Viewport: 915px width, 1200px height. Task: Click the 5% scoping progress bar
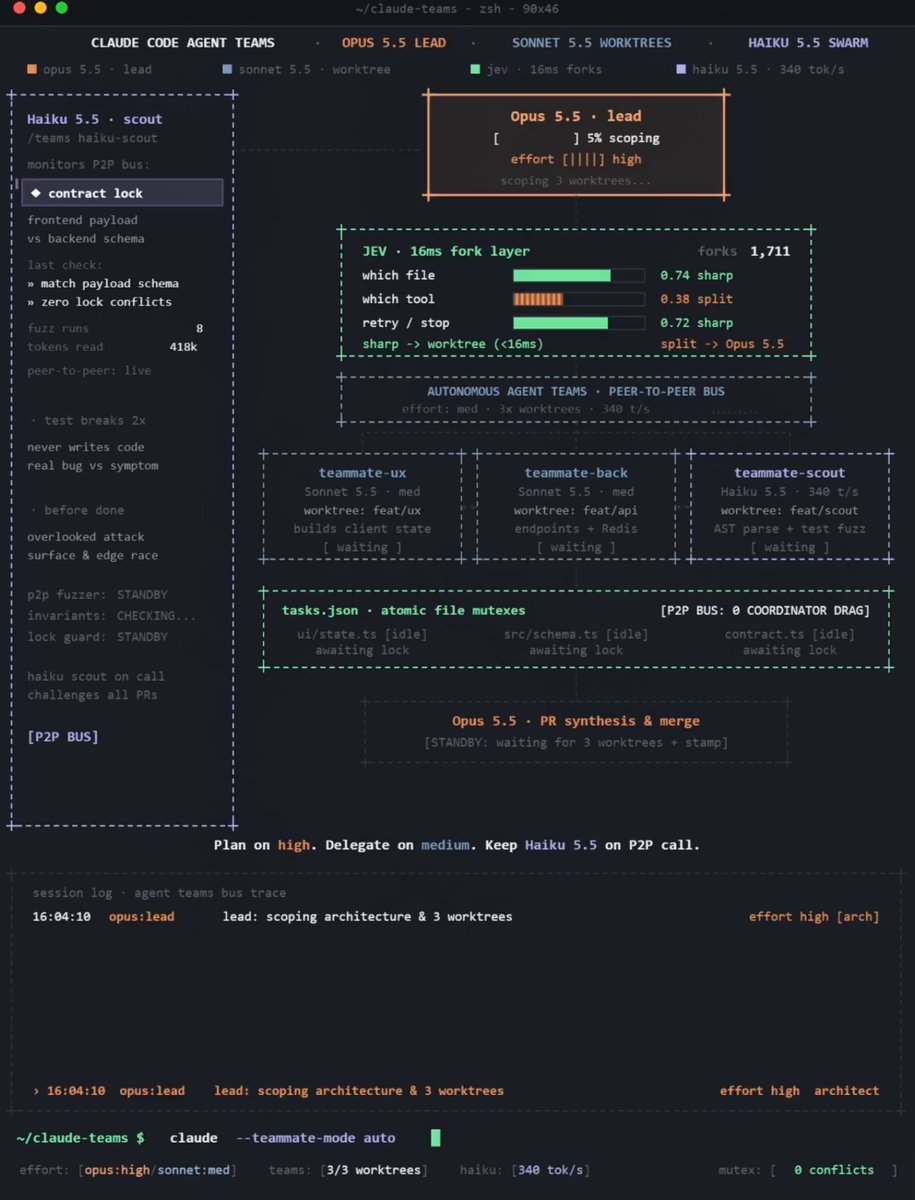coord(536,138)
